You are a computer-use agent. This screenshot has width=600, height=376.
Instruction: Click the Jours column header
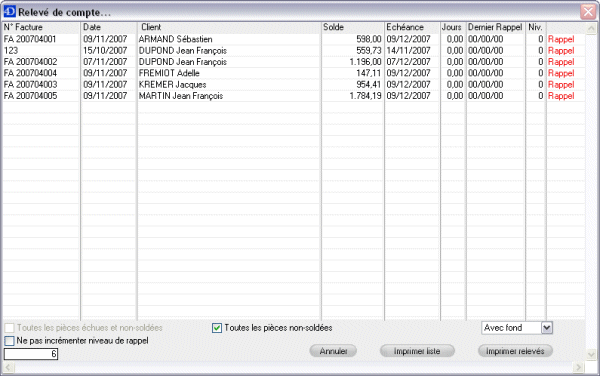tap(452, 27)
